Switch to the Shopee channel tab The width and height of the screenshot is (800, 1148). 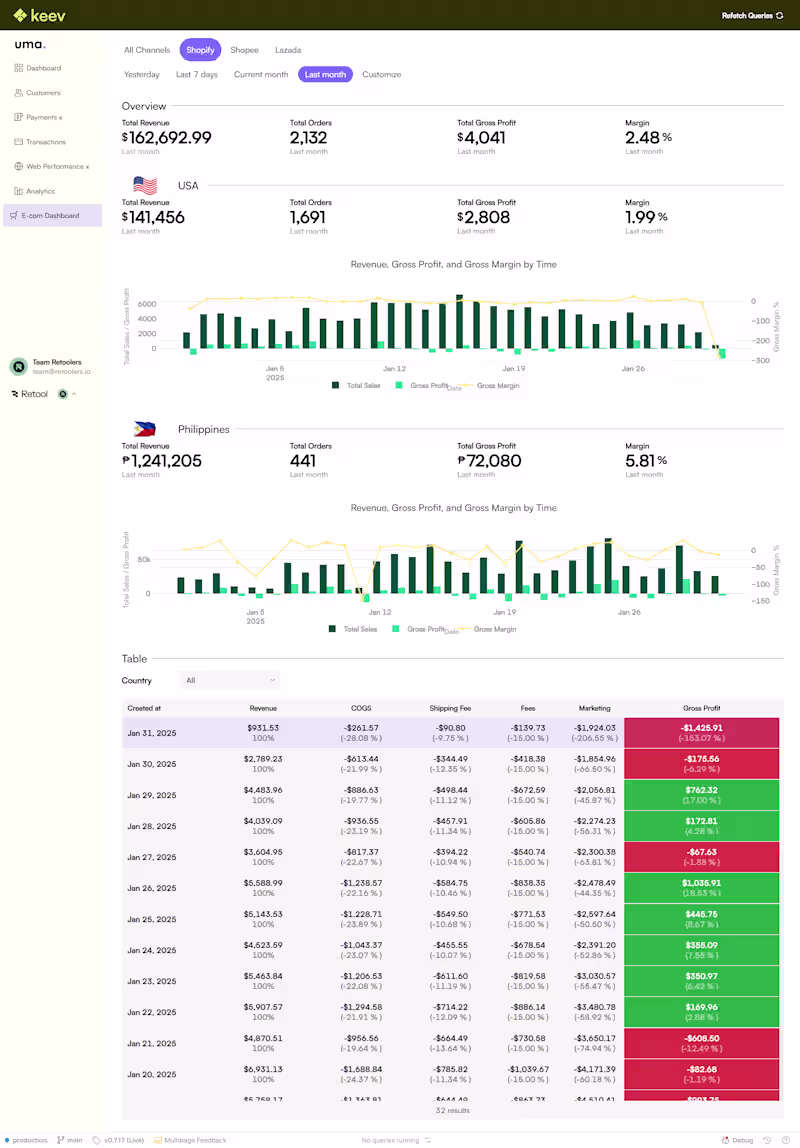click(x=244, y=50)
